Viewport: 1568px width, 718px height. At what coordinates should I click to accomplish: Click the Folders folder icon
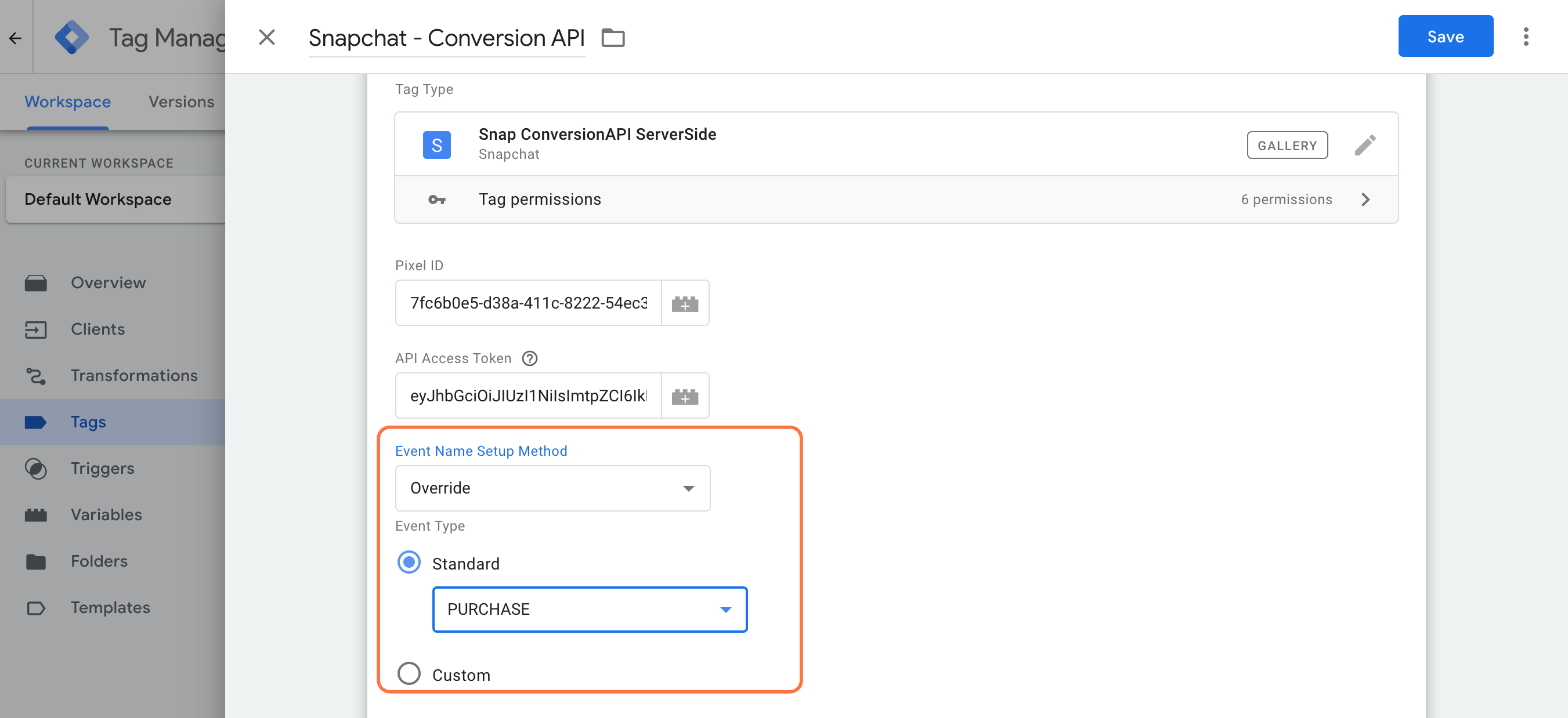[35, 561]
